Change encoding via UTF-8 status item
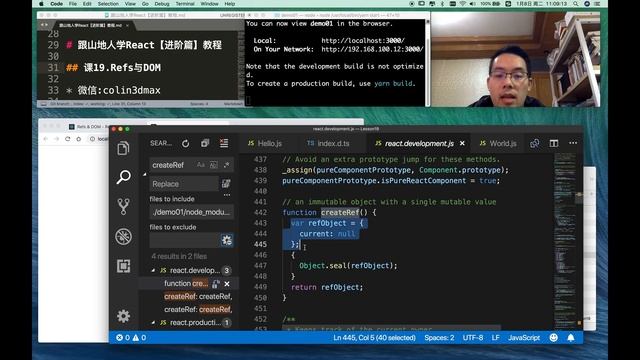The width and height of the screenshot is (640, 360). coord(473,338)
